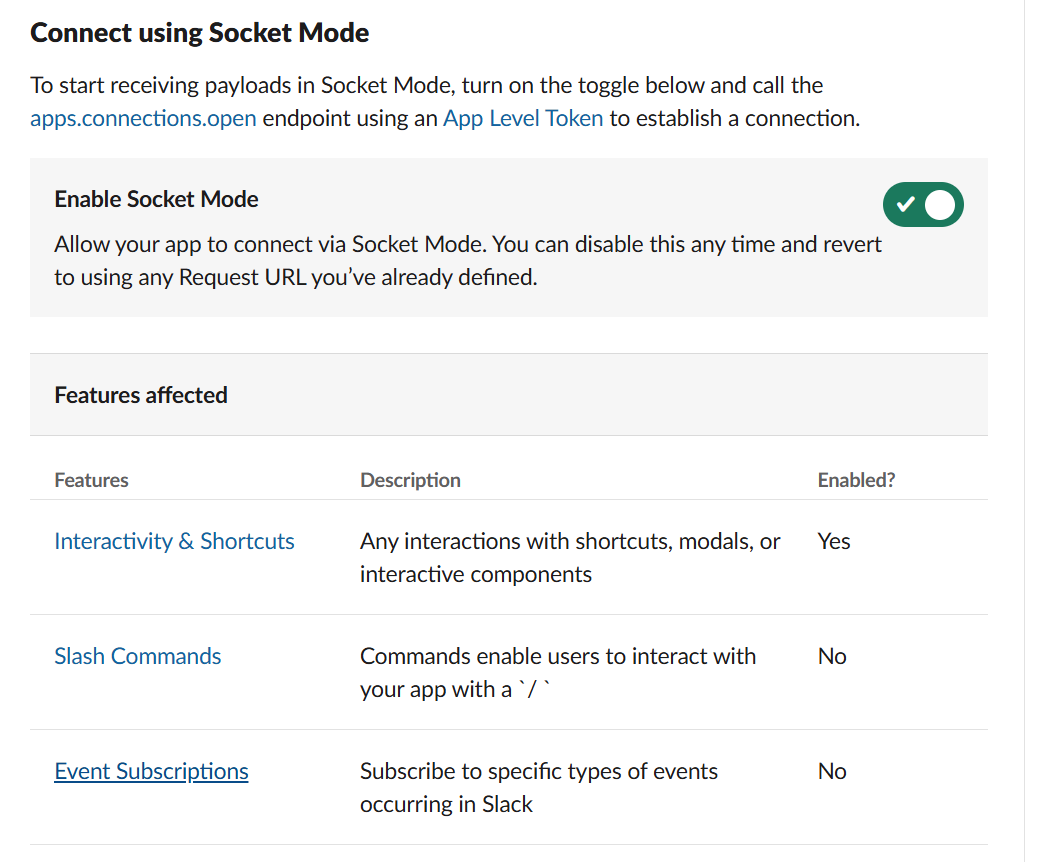1039x862 pixels.
Task: Click the Yes value for Interactivity & Shortcuts
Action: (834, 541)
